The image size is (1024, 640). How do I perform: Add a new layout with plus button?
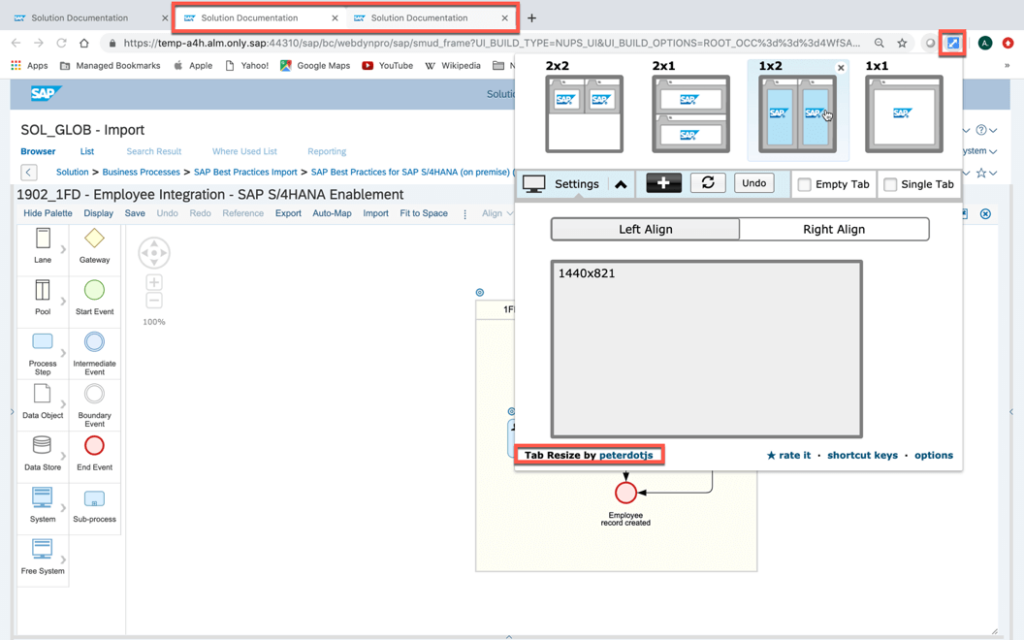coord(664,183)
